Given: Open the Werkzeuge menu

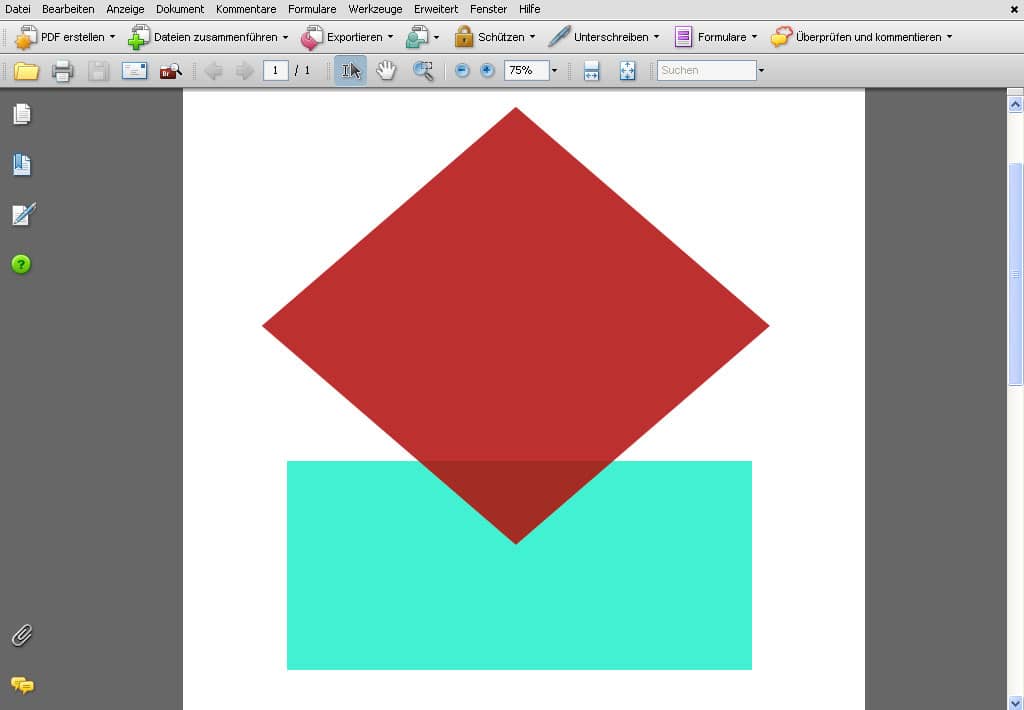Looking at the screenshot, I should [375, 9].
